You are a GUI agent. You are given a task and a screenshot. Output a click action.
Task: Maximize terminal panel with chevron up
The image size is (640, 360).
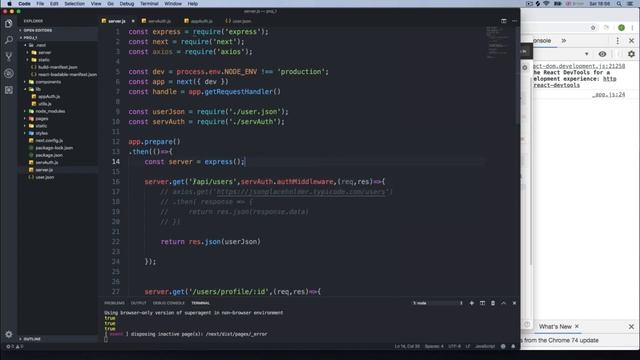click(x=504, y=303)
